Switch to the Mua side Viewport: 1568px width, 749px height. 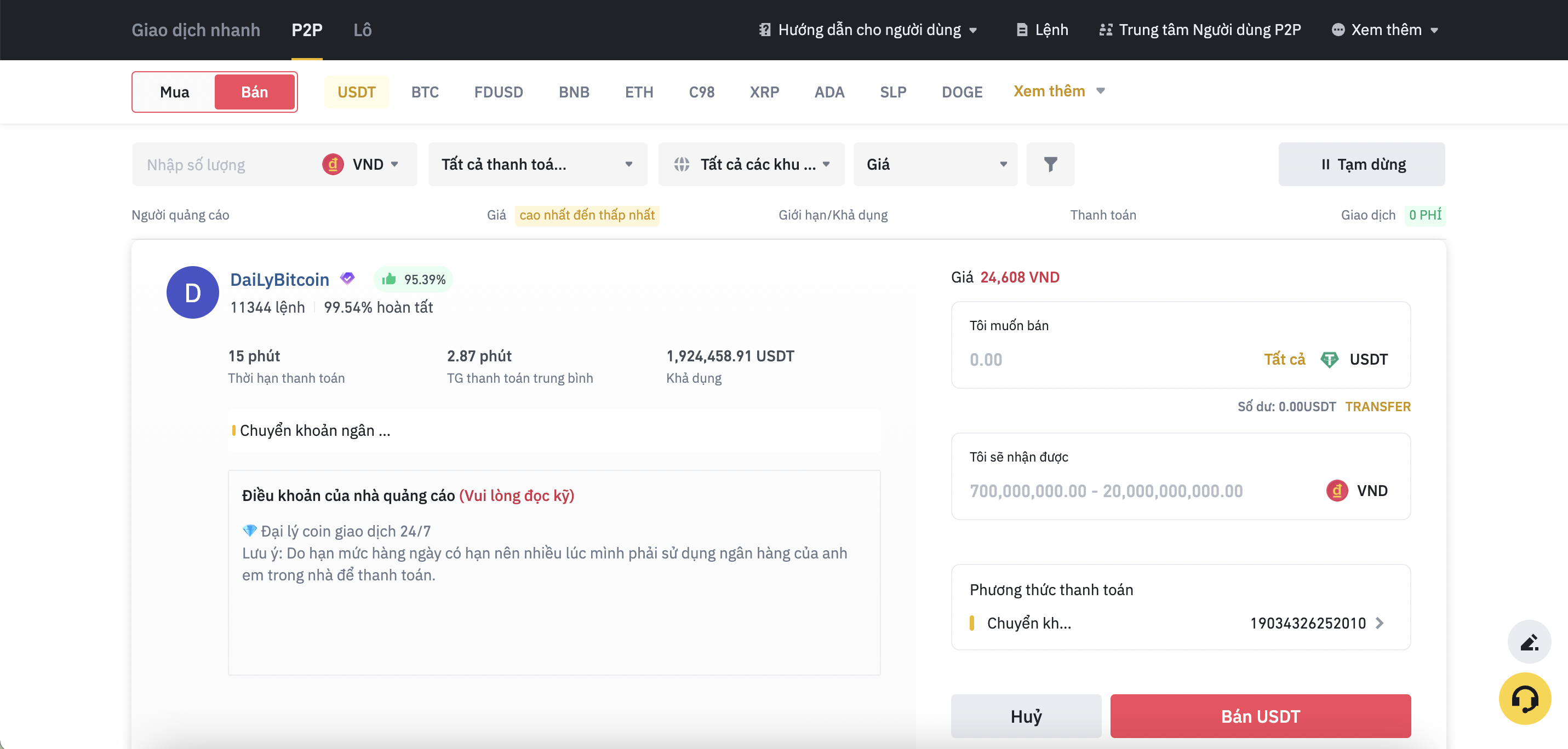pos(174,91)
